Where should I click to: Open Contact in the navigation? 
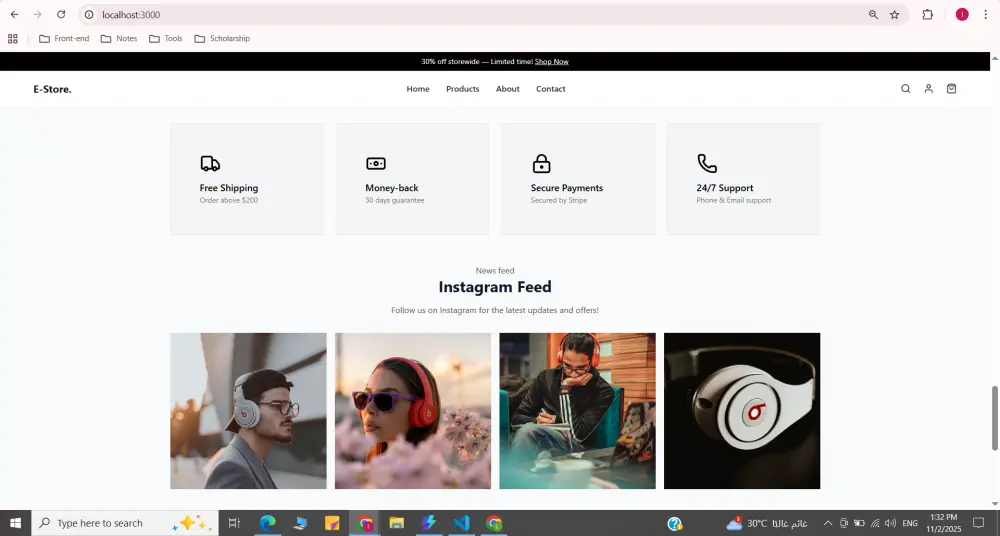[550, 89]
